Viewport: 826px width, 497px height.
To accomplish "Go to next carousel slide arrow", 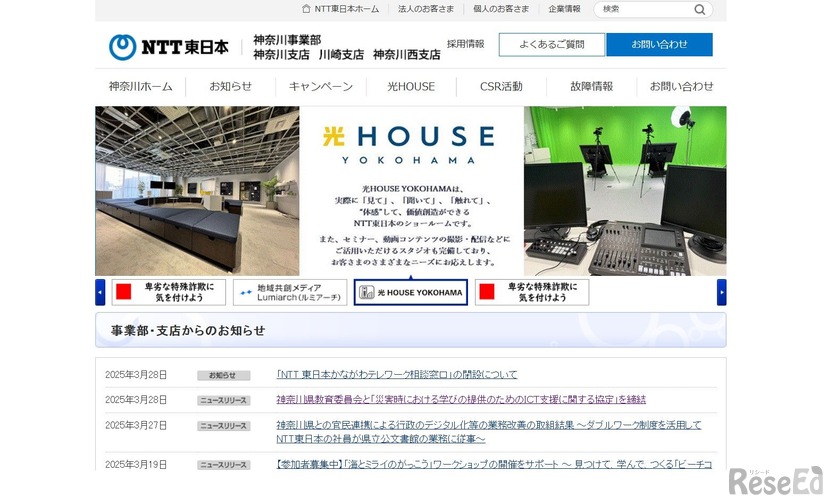I will click(721, 292).
